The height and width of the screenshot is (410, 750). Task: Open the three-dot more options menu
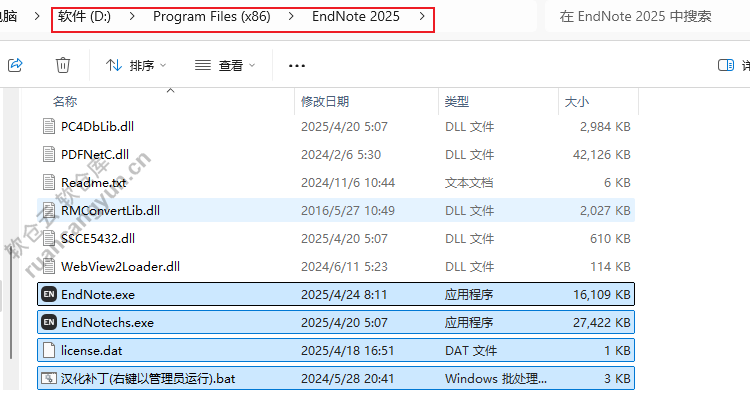pos(296,65)
